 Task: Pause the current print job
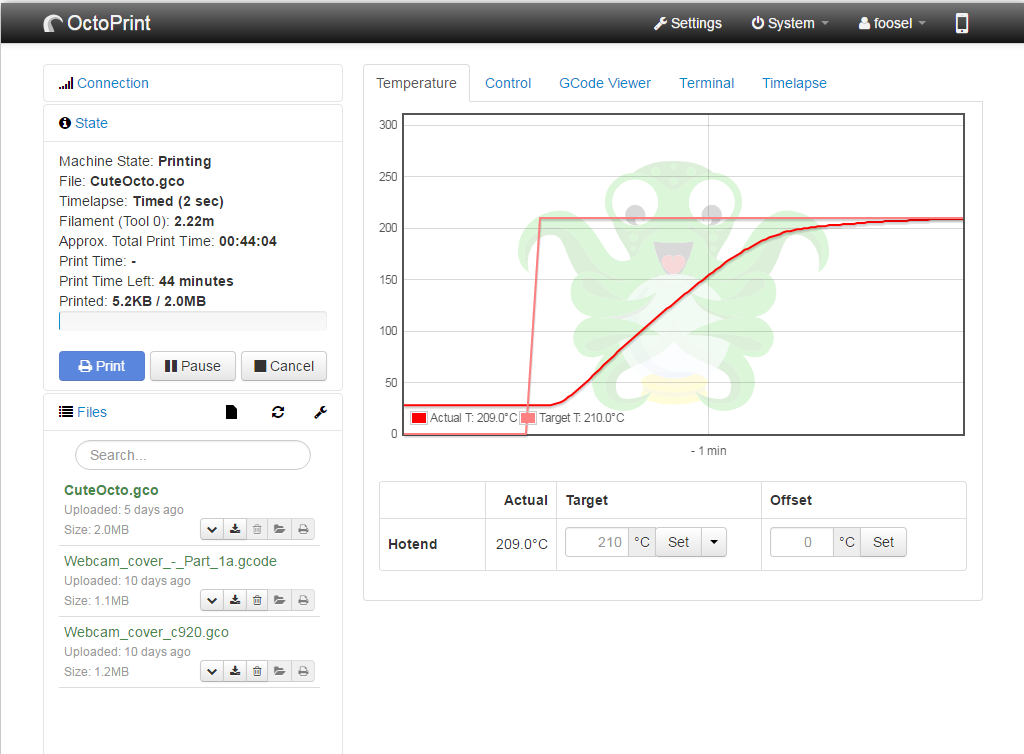(192, 365)
